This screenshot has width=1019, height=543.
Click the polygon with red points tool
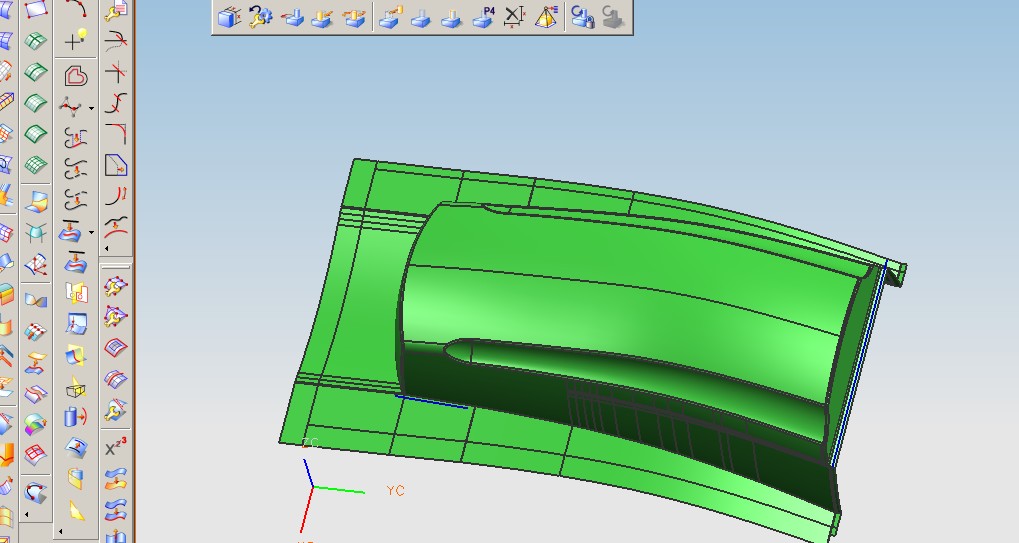(71, 107)
